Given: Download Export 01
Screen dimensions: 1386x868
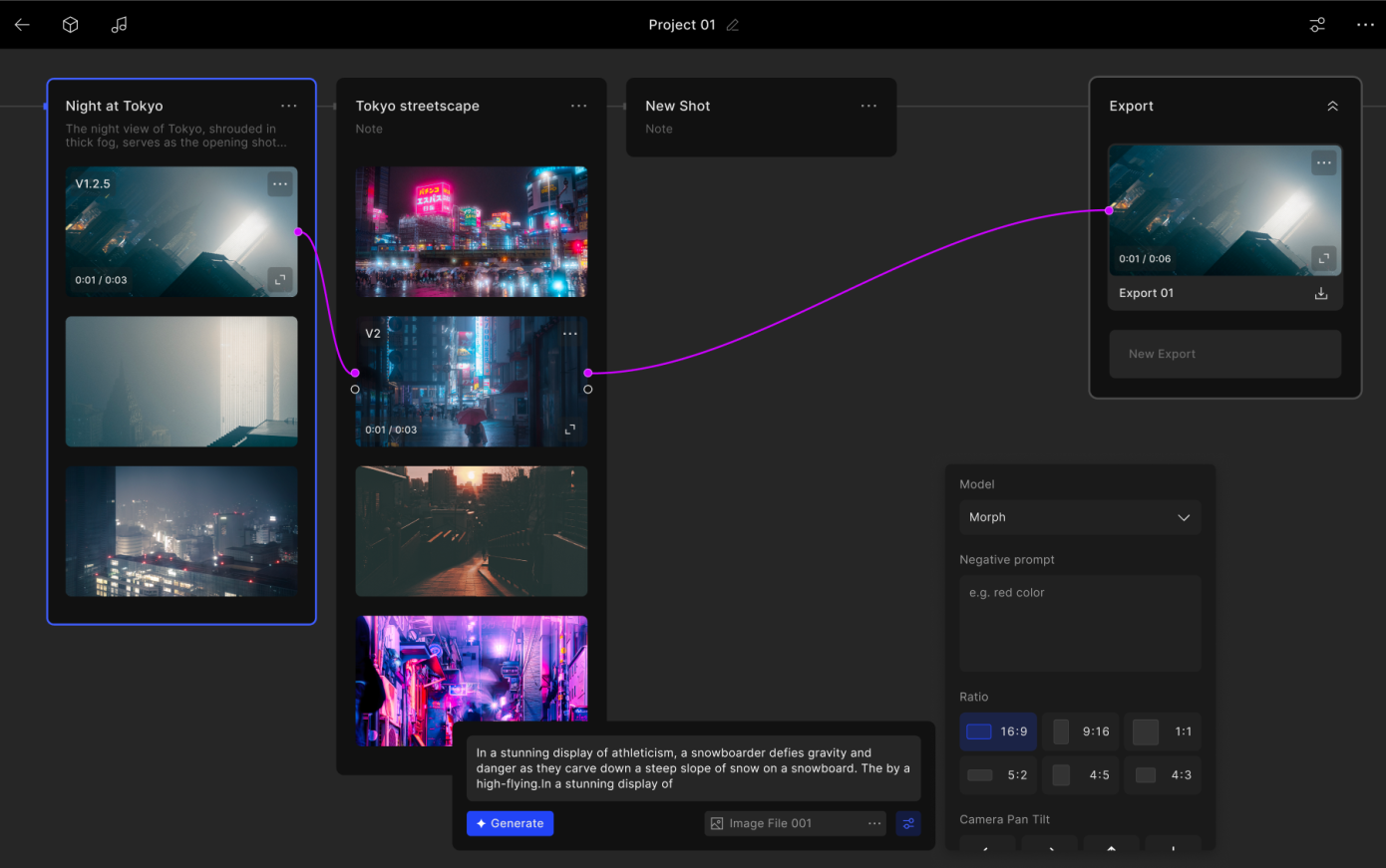Looking at the screenshot, I should tap(1320, 293).
